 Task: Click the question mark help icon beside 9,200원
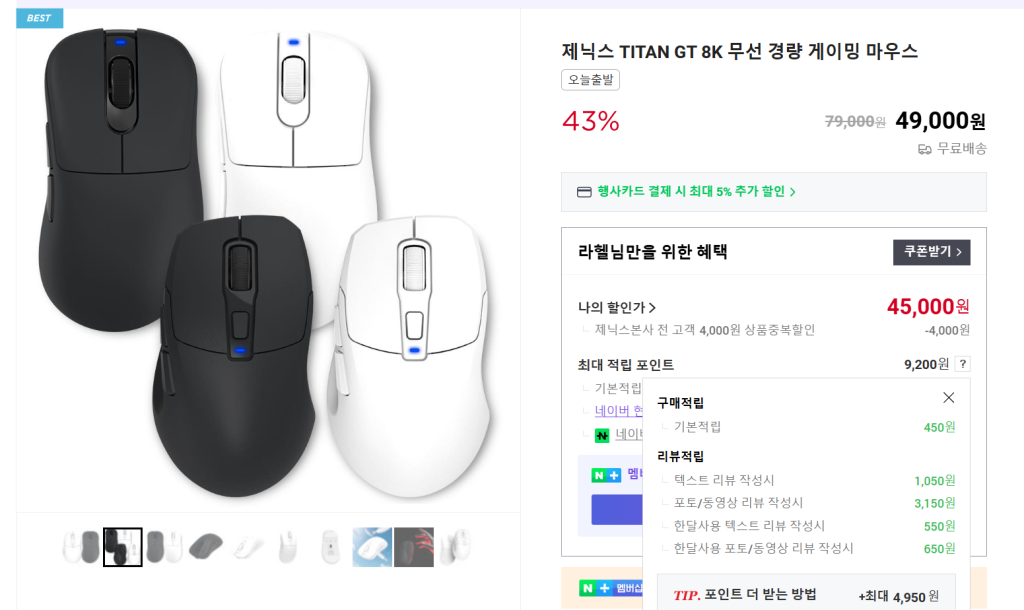962,364
